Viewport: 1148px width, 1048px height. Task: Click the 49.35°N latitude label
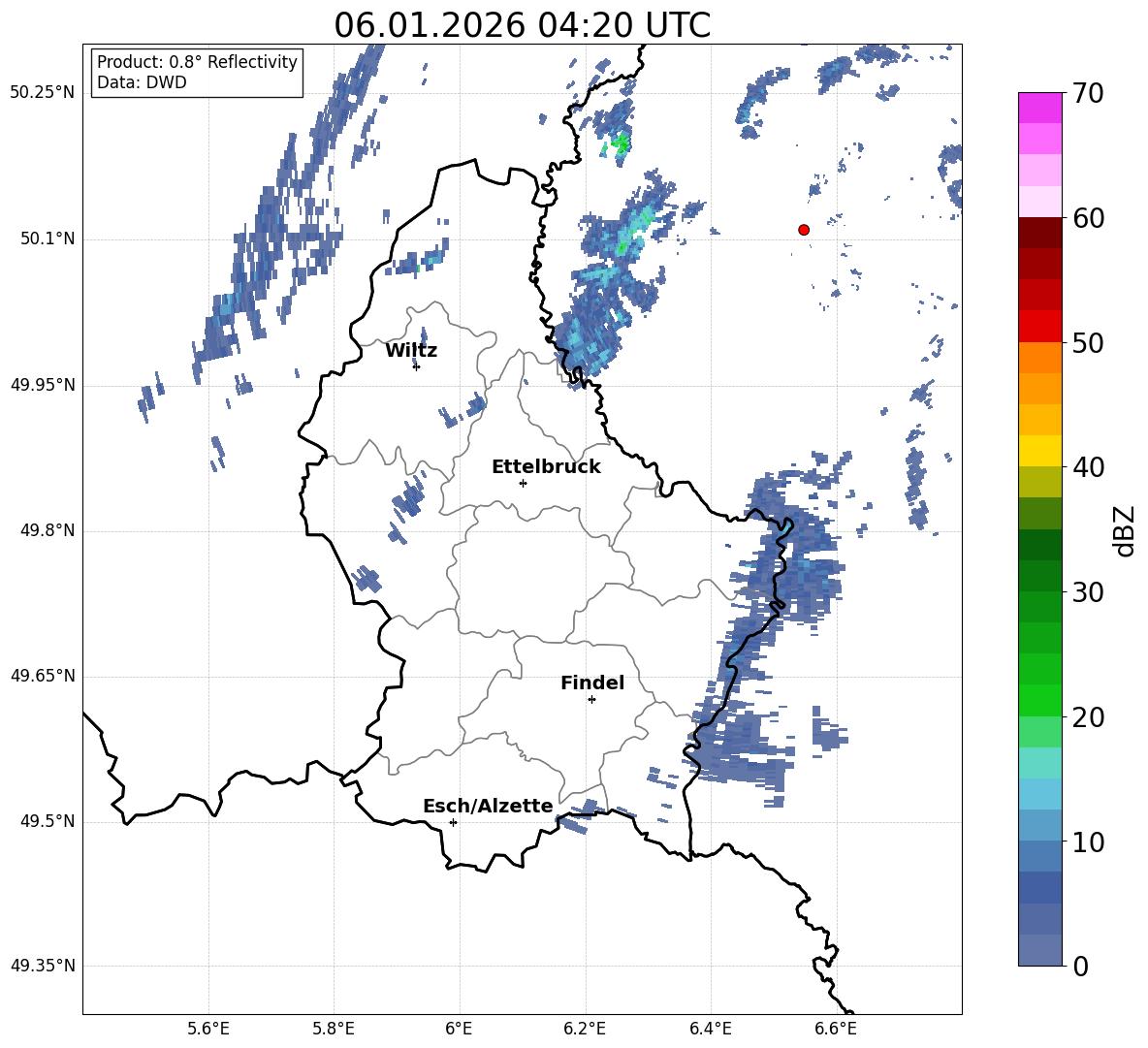pos(43,966)
